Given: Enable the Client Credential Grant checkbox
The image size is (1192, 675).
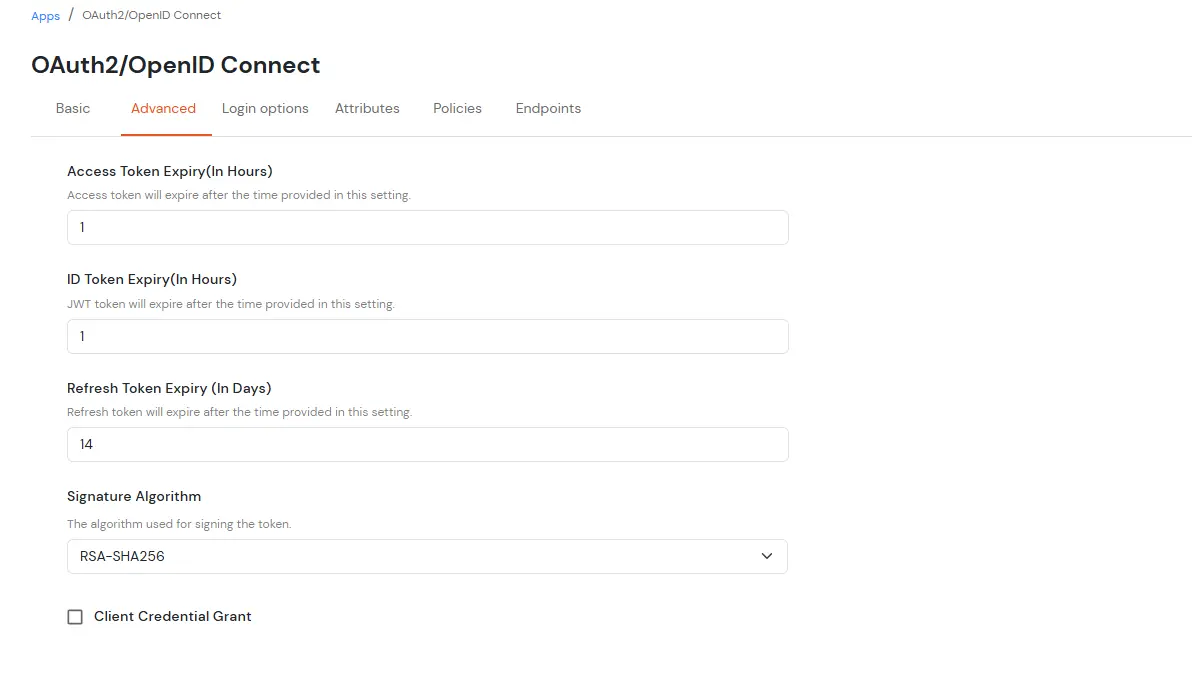Looking at the screenshot, I should point(75,616).
